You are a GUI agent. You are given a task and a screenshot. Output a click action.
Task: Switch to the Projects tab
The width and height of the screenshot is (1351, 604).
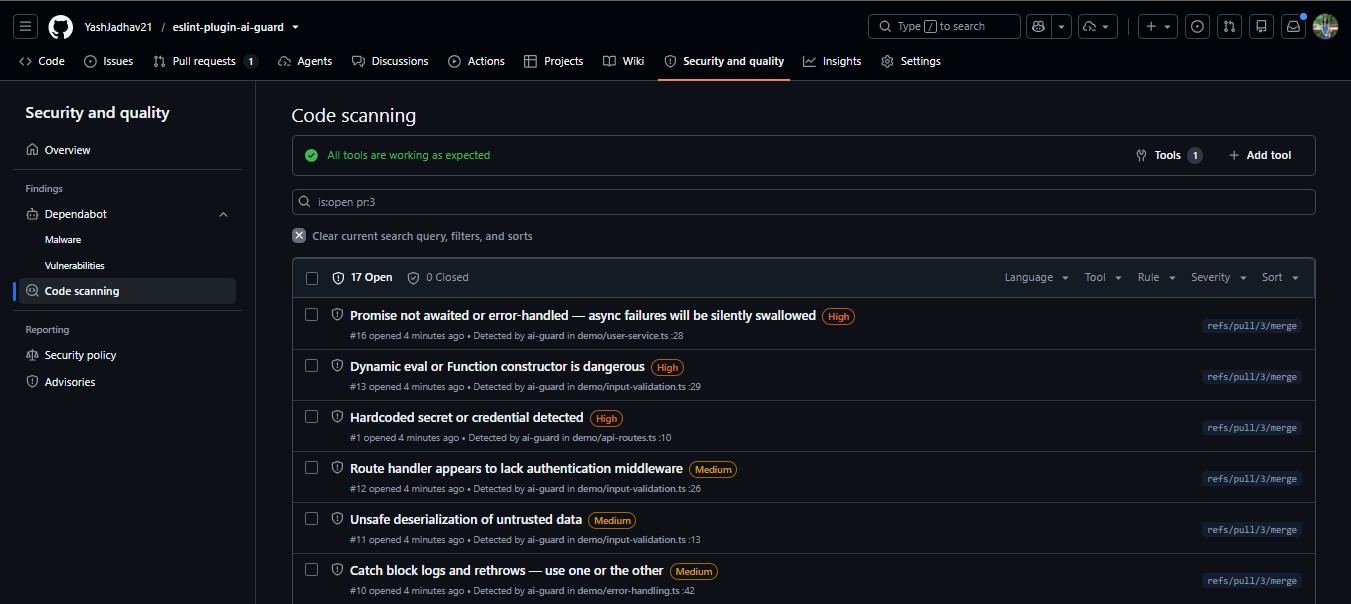coord(554,61)
